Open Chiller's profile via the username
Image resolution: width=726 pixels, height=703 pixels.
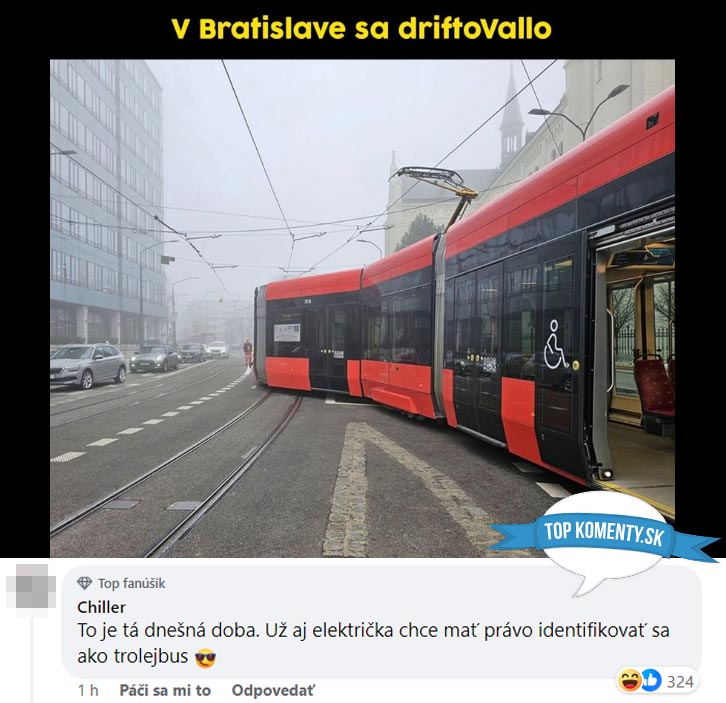click(101, 607)
